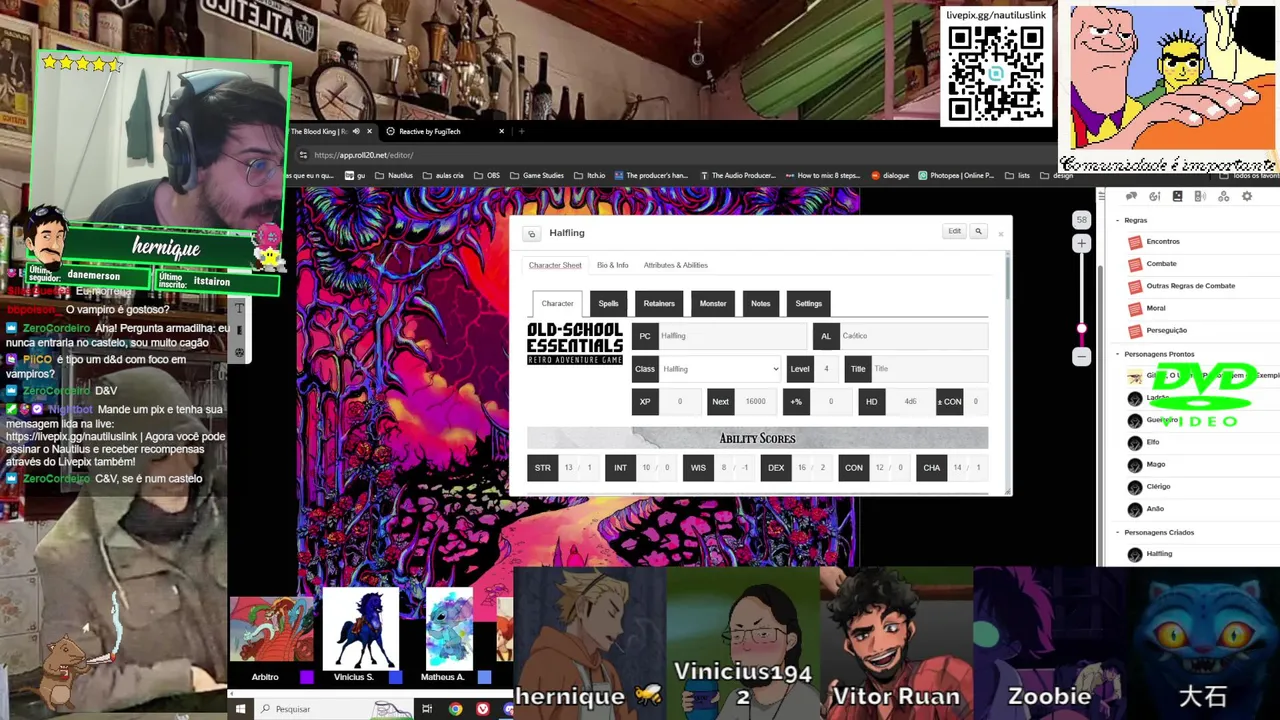Image resolution: width=1280 pixels, height=720 pixels.
Task: Click the HD hit dice button
Action: (871, 401)
